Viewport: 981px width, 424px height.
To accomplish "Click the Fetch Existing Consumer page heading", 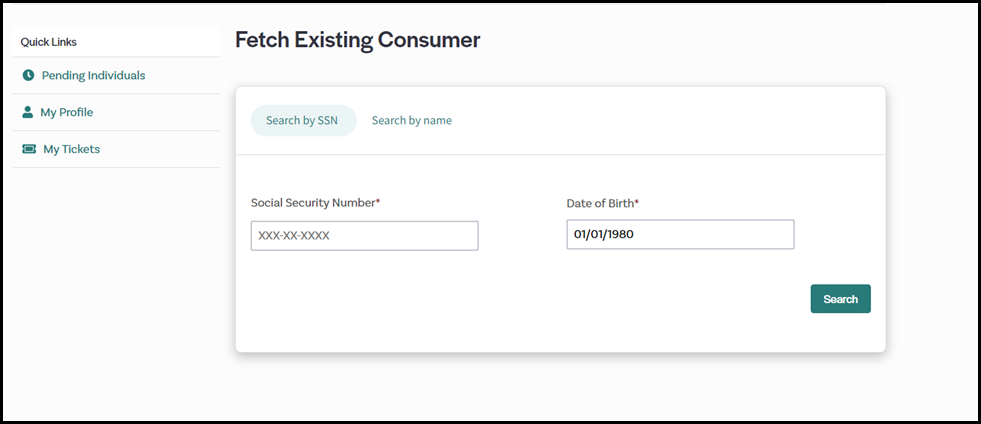I will pyautogui.click(x=357, y=40).
